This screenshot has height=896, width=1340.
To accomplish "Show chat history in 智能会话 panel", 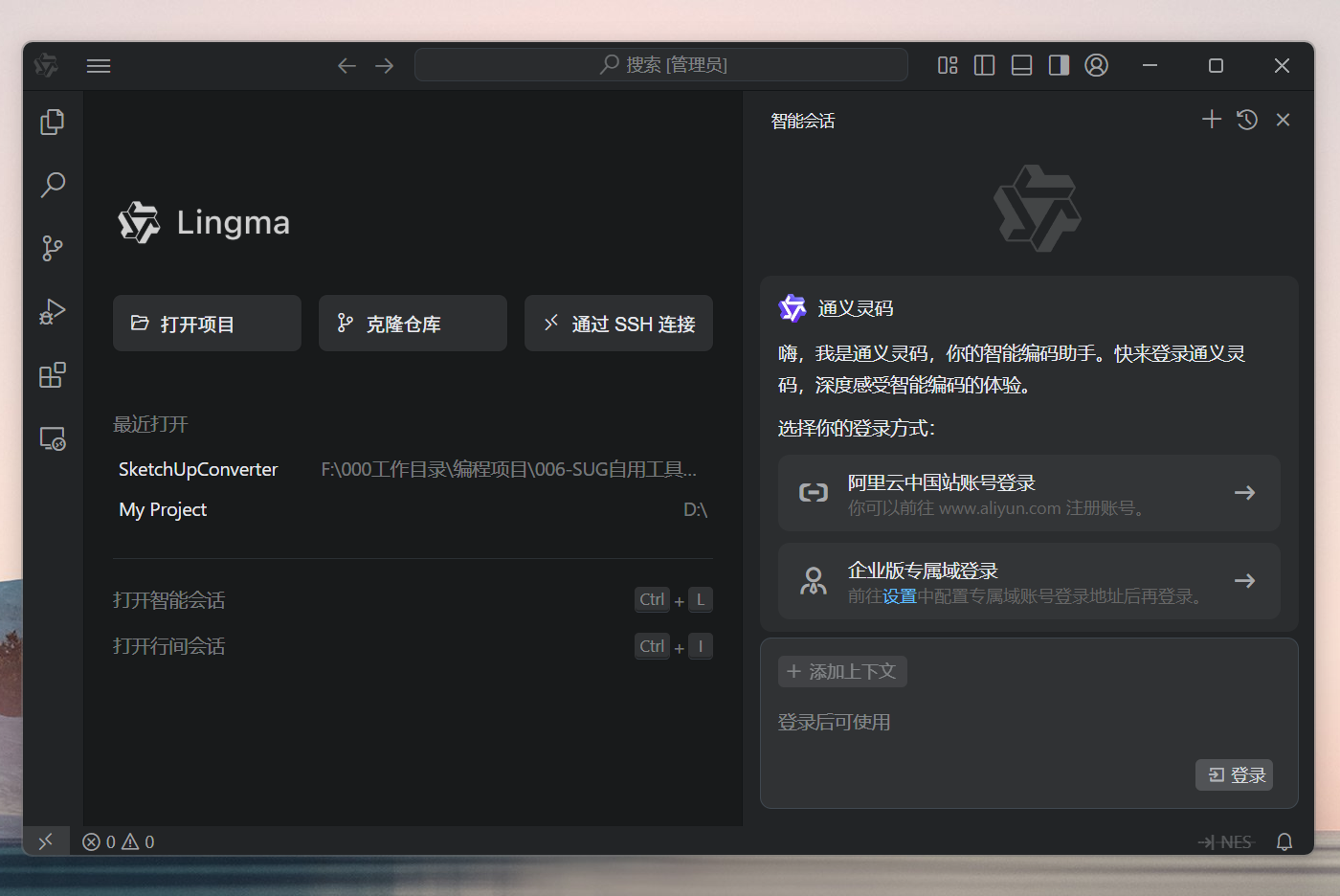I will (x=1247, y=120).
